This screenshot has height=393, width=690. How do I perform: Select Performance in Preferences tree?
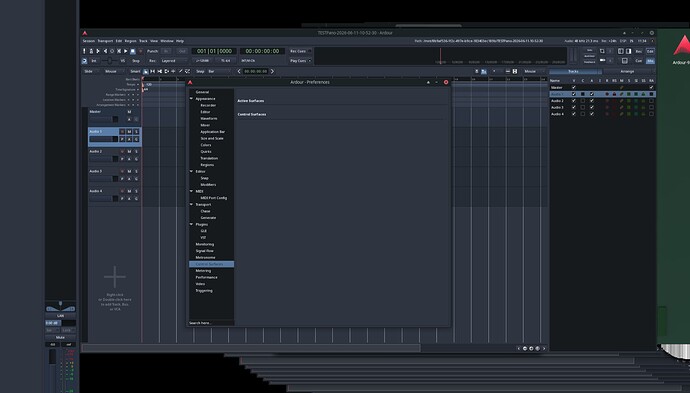[x=206, y=277]
